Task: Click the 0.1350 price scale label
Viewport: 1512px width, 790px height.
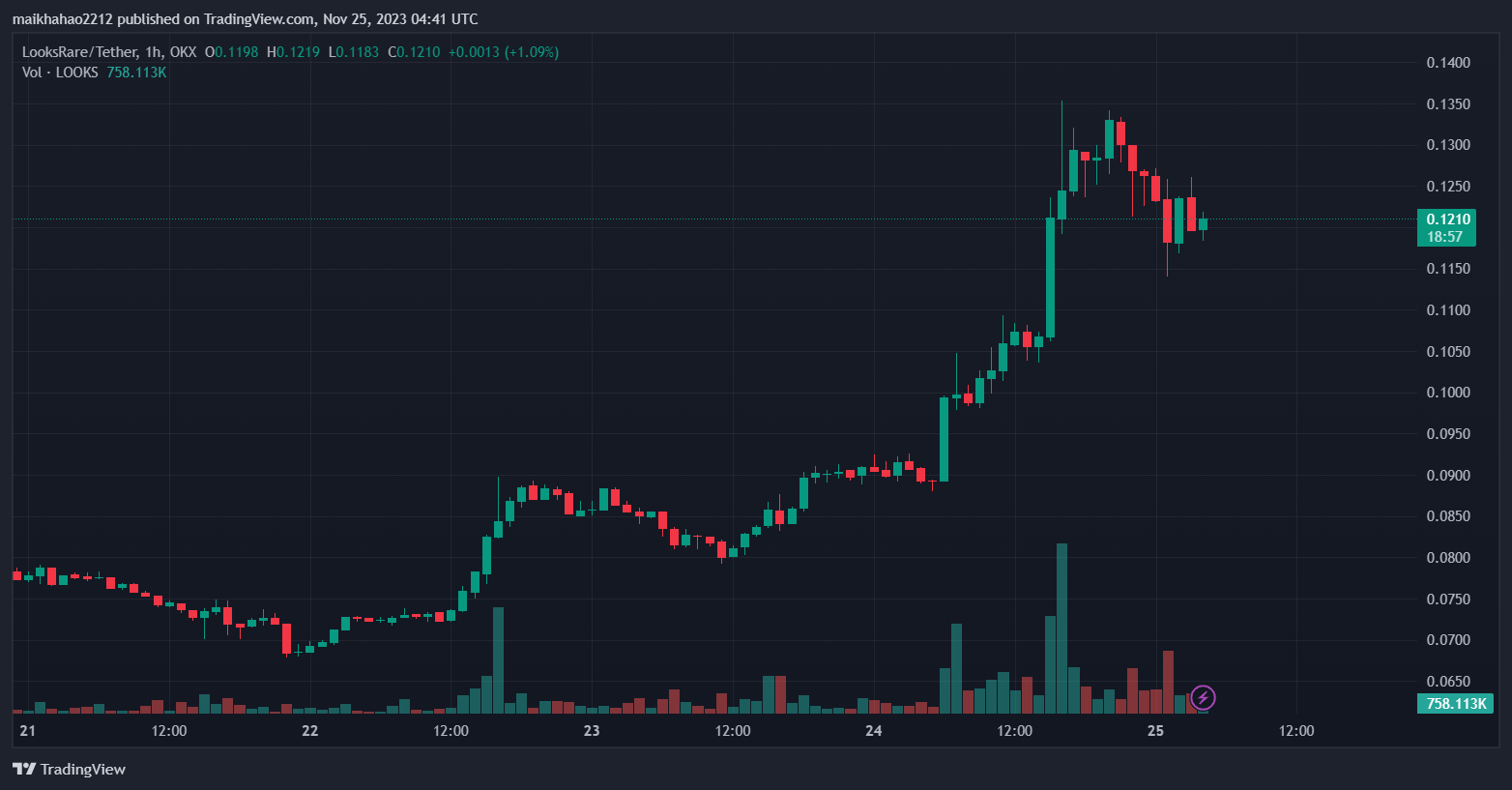Action: coord(1448,104)
